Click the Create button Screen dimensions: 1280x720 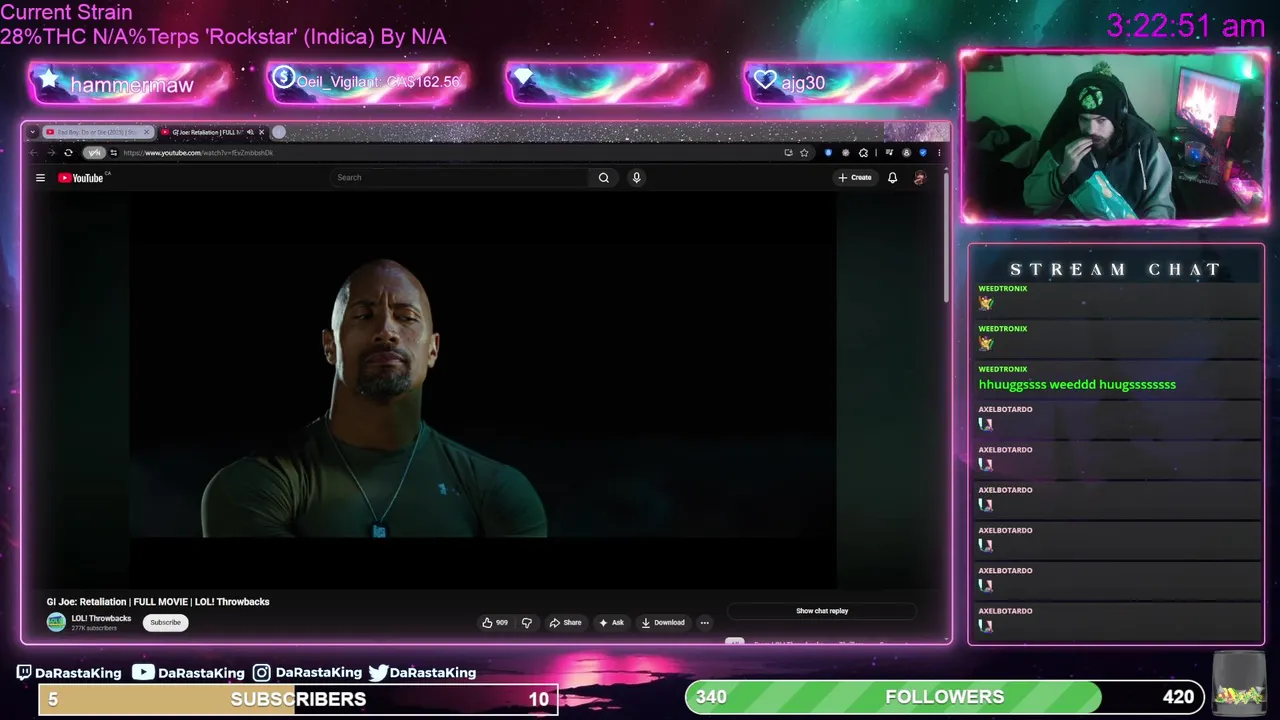pos(855,178)
